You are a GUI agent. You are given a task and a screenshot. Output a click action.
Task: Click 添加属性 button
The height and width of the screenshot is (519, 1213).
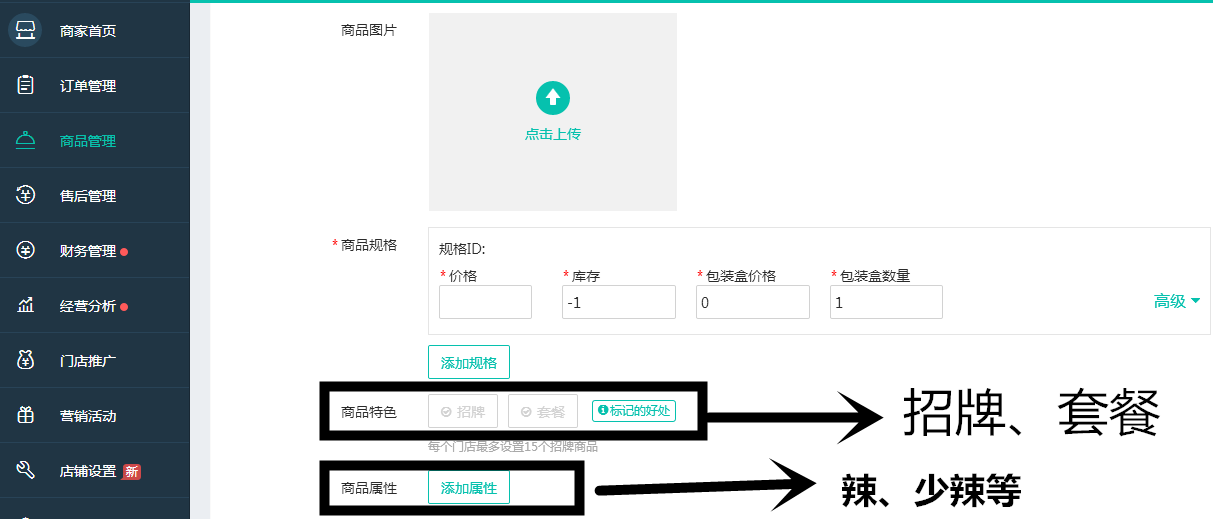(x=469, y=487)
